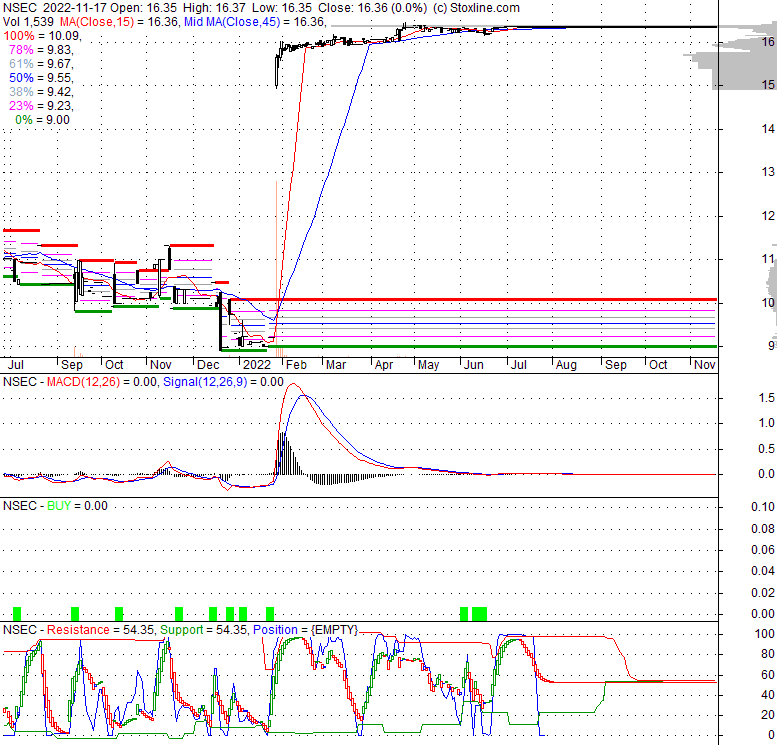Click the MACD line peak near February
This screenshot has height=746, width=778.
(x=293, y=384)
